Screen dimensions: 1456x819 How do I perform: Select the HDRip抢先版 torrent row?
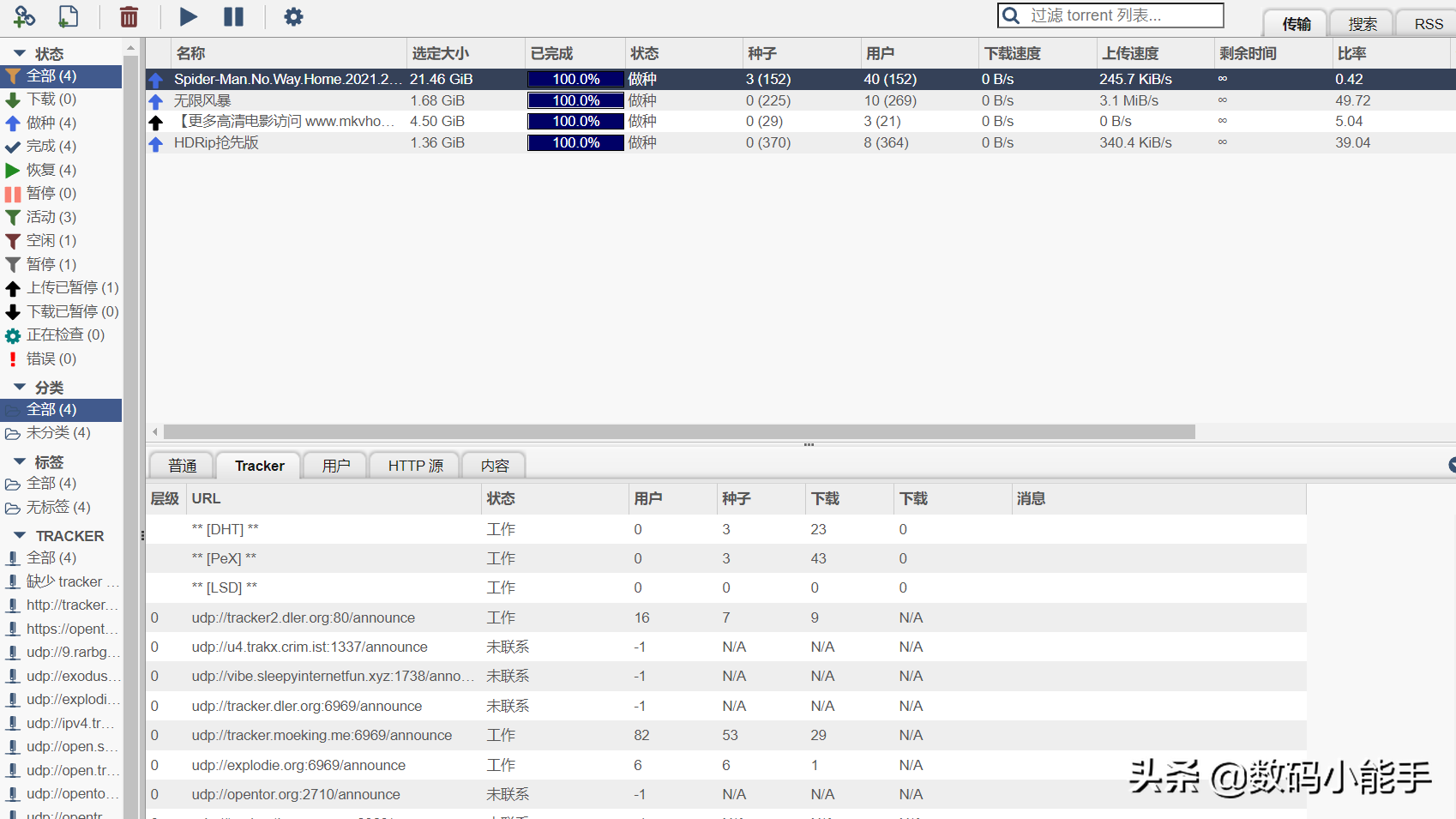(x=801, y=142)
